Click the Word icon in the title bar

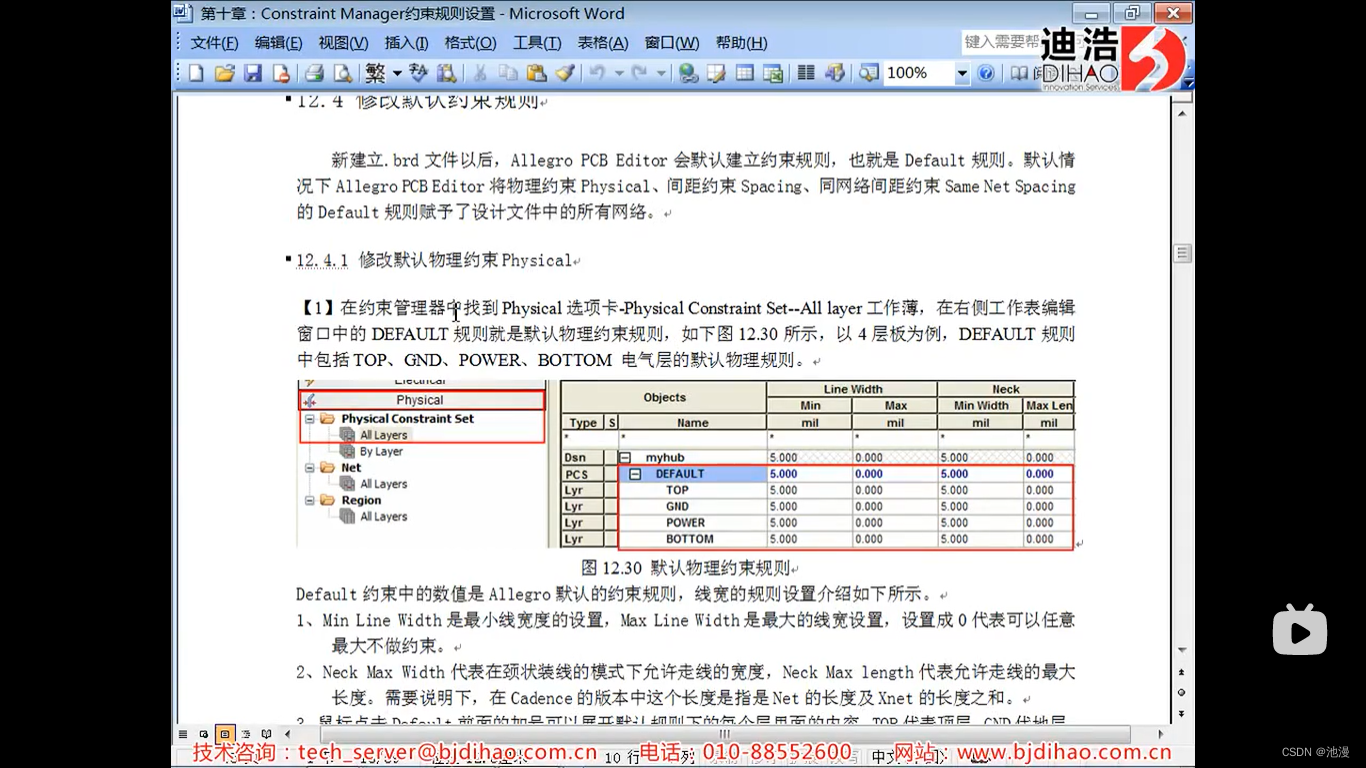click(x=181, y=13)
